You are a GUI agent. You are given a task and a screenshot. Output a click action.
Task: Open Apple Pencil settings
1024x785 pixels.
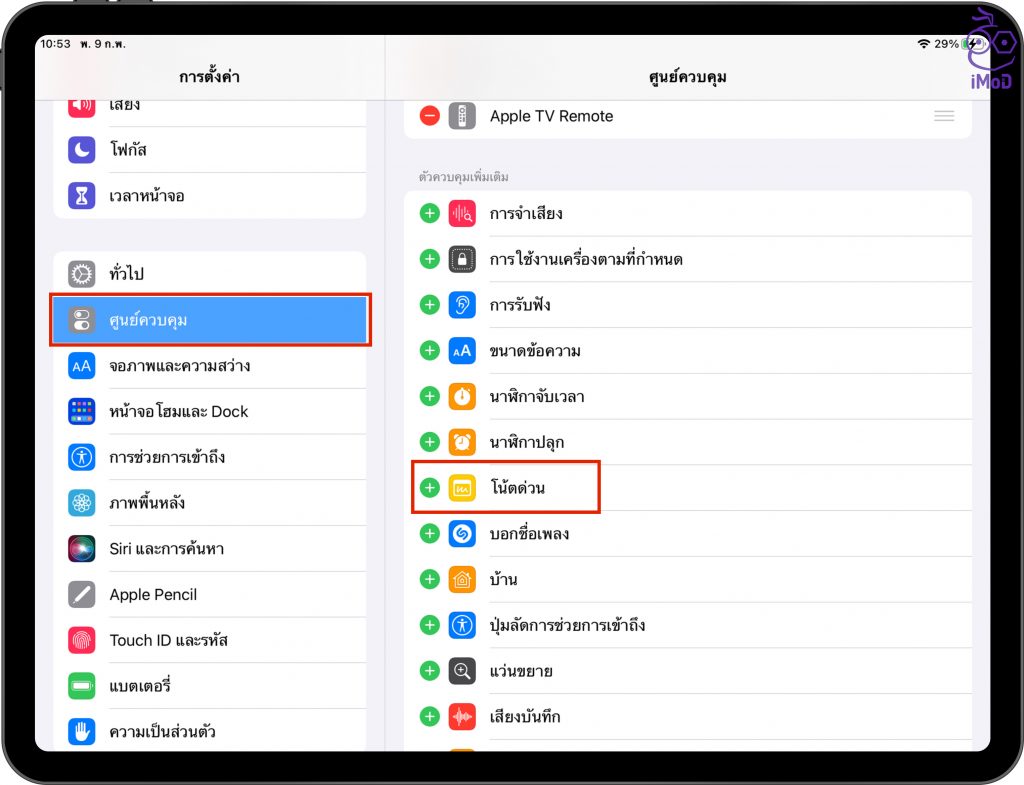[x=210, y=595]
